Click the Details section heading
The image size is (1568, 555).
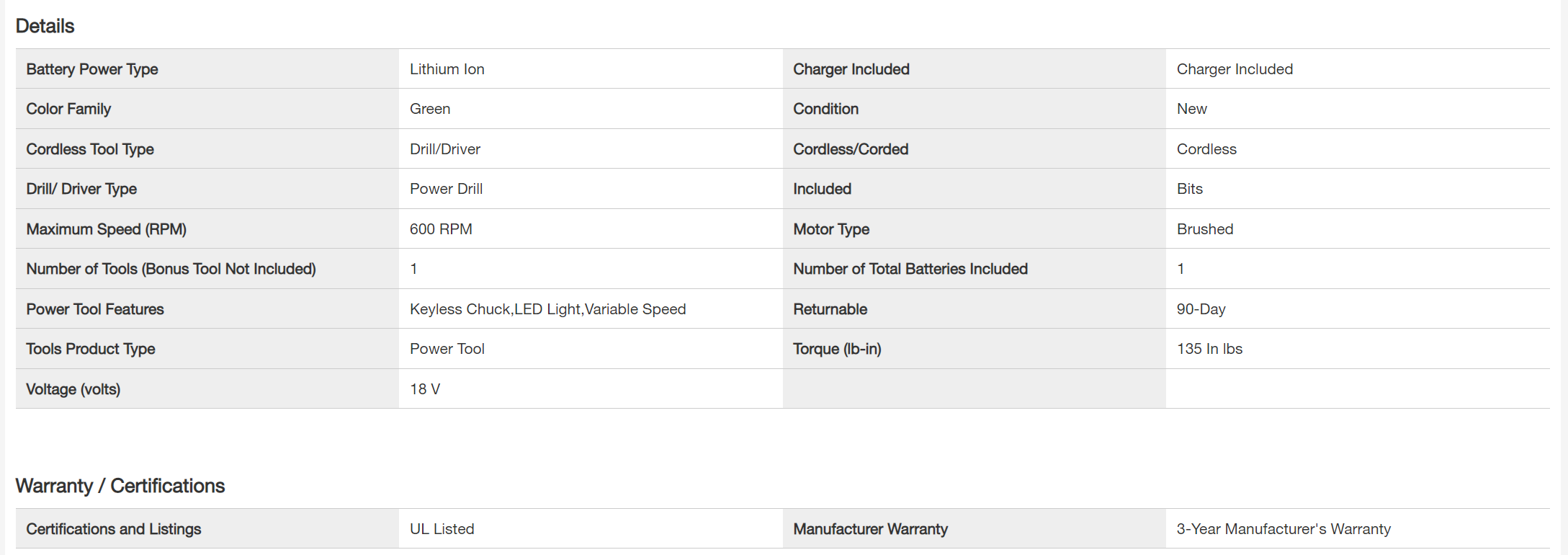pos(45,26)
